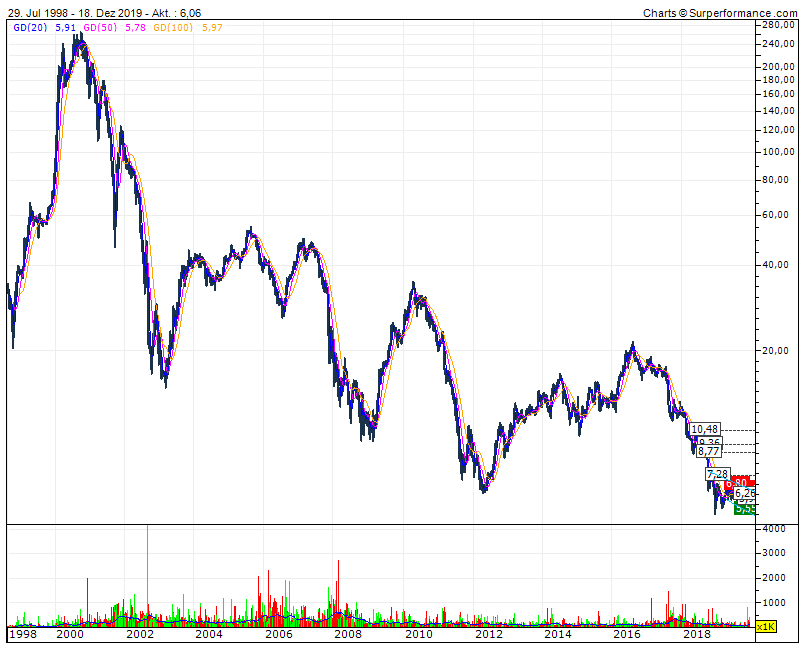Viewport: 805px width, 650px height.
Task: Click the 4000 volume axis label
Action: pyautogui.click(x=770, y=528)
